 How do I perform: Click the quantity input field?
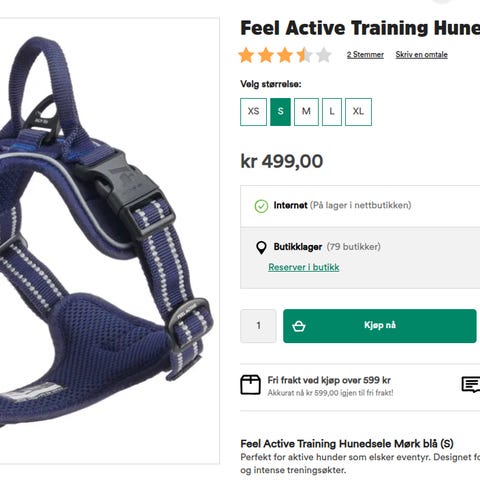258,326
